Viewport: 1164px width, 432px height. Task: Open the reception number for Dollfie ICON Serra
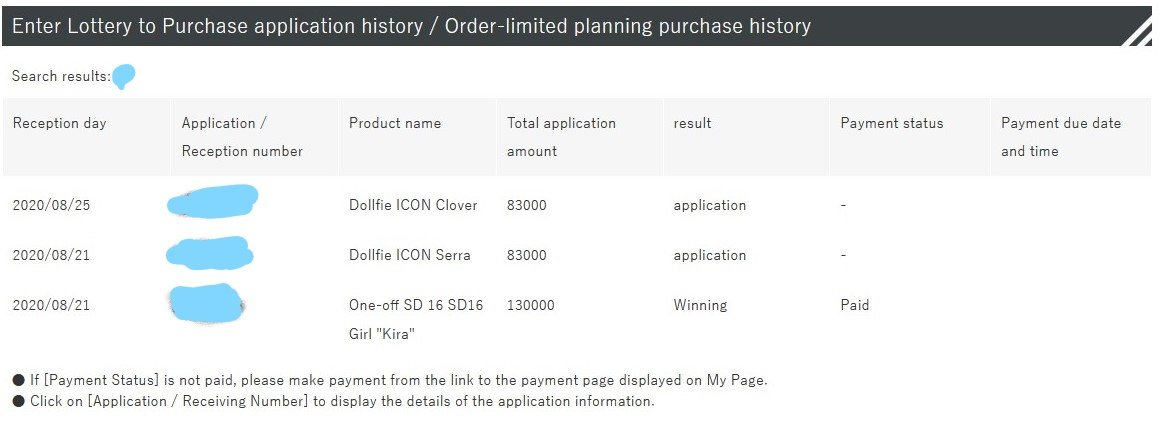point(209,252)
